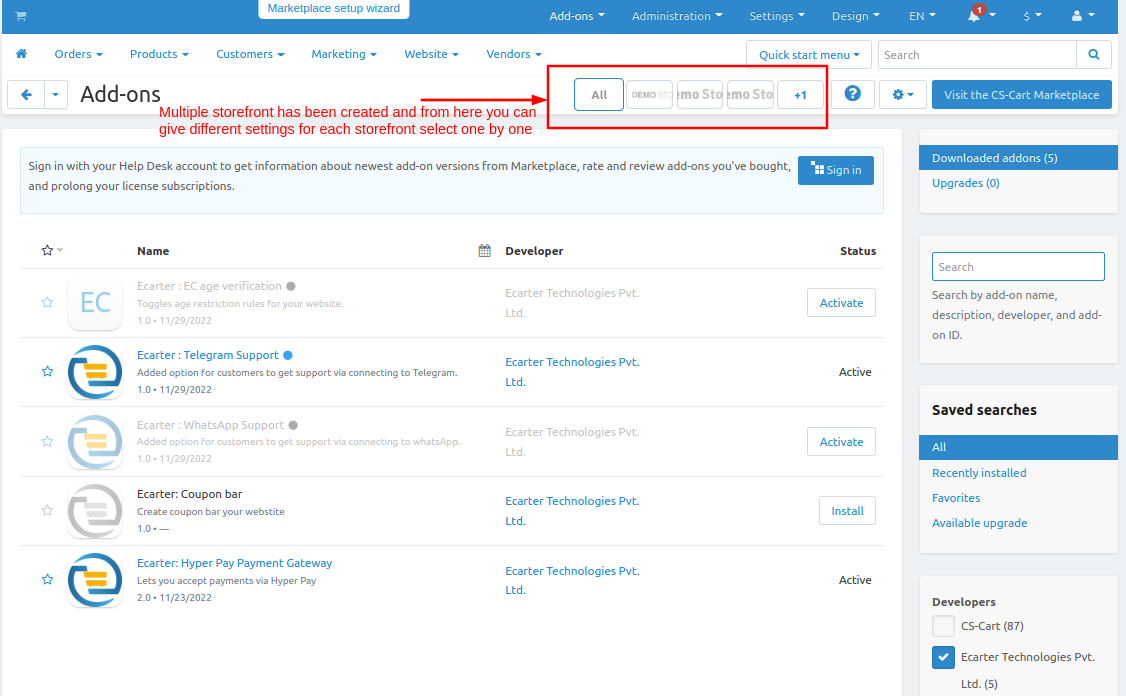Open the help question mark icon

[852, 94]
